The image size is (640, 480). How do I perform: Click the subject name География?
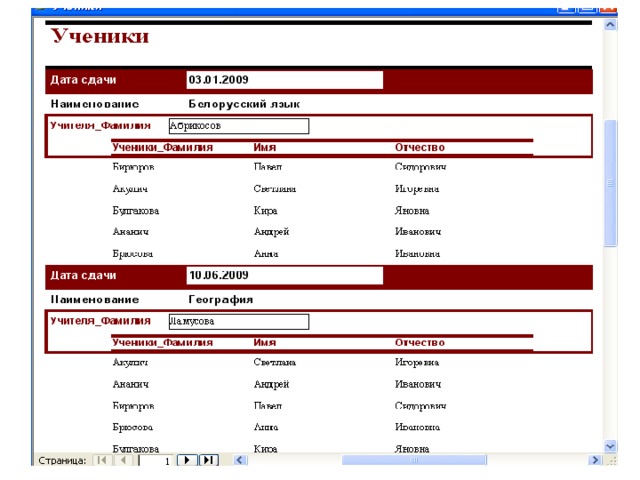221,300
